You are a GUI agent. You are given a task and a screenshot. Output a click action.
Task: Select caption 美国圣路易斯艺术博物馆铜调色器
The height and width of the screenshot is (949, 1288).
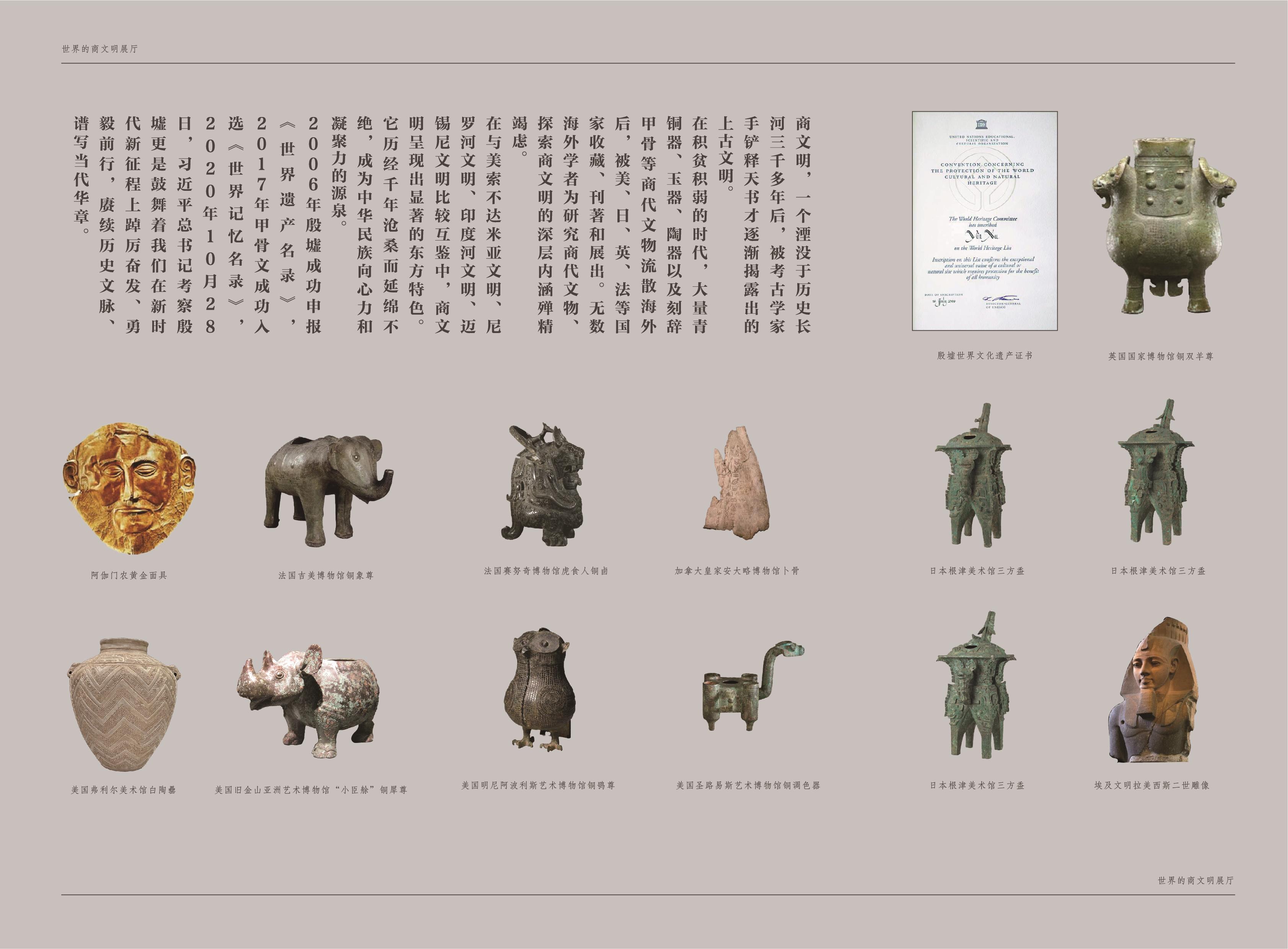pos(748,785)
